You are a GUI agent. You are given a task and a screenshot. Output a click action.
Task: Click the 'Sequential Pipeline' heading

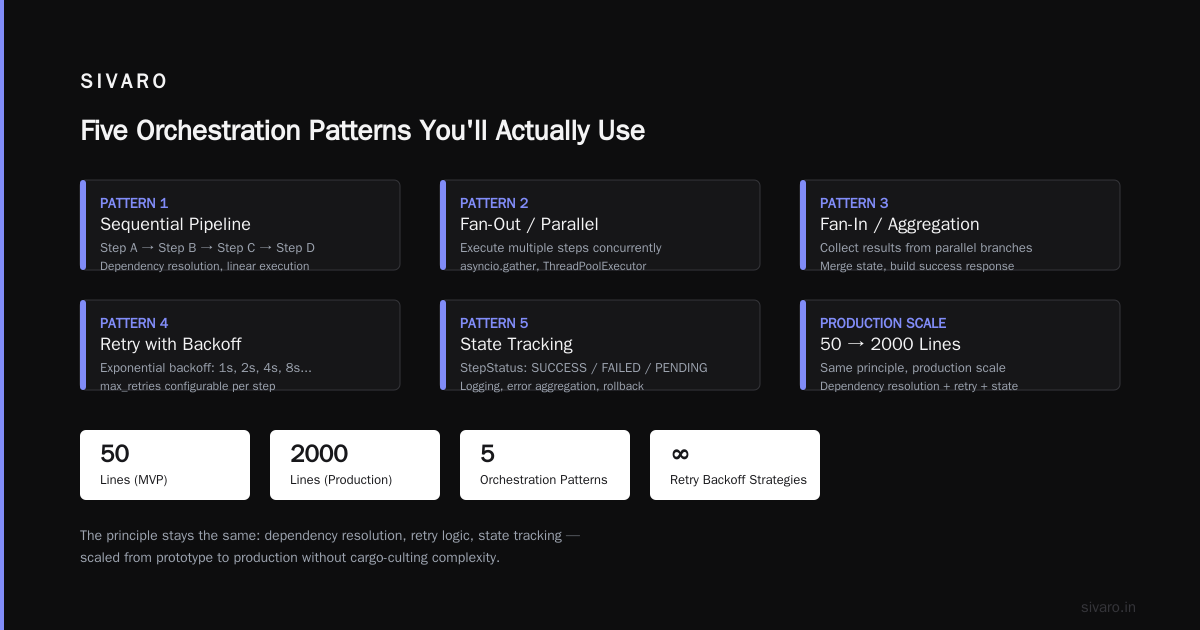(175, 224)
